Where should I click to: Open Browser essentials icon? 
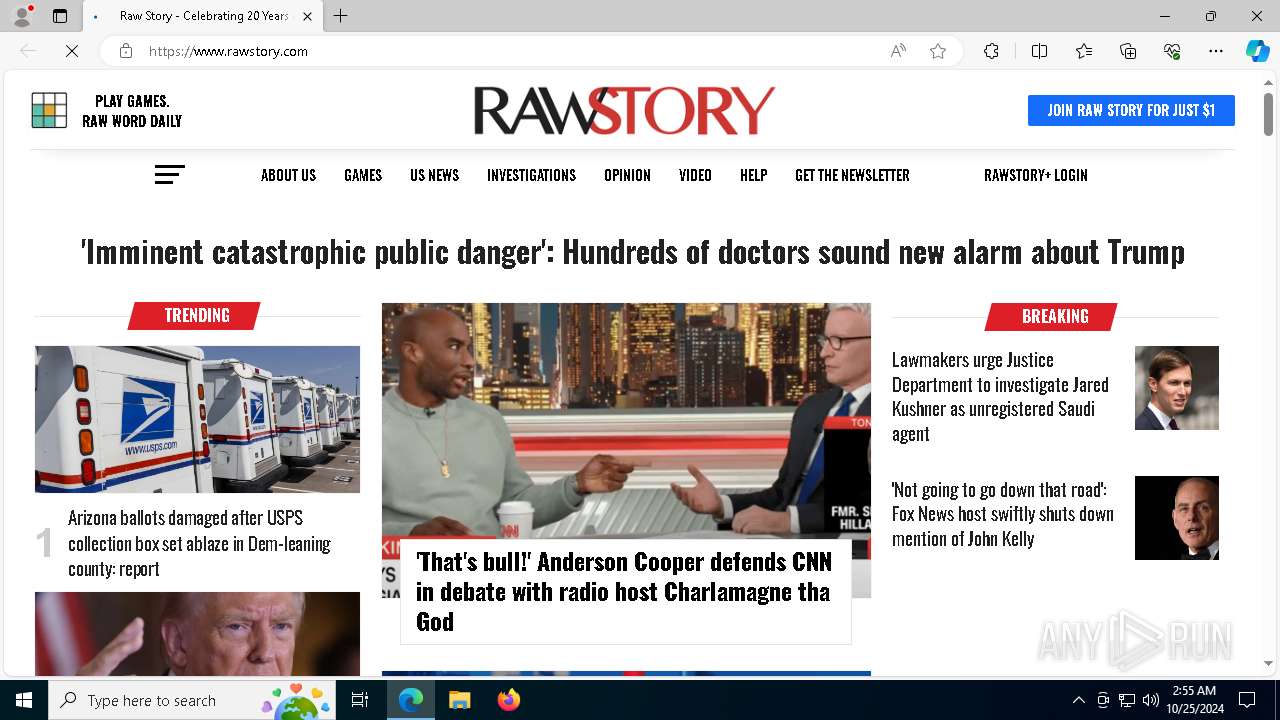pyautogui.click(x=1172, y=51)
